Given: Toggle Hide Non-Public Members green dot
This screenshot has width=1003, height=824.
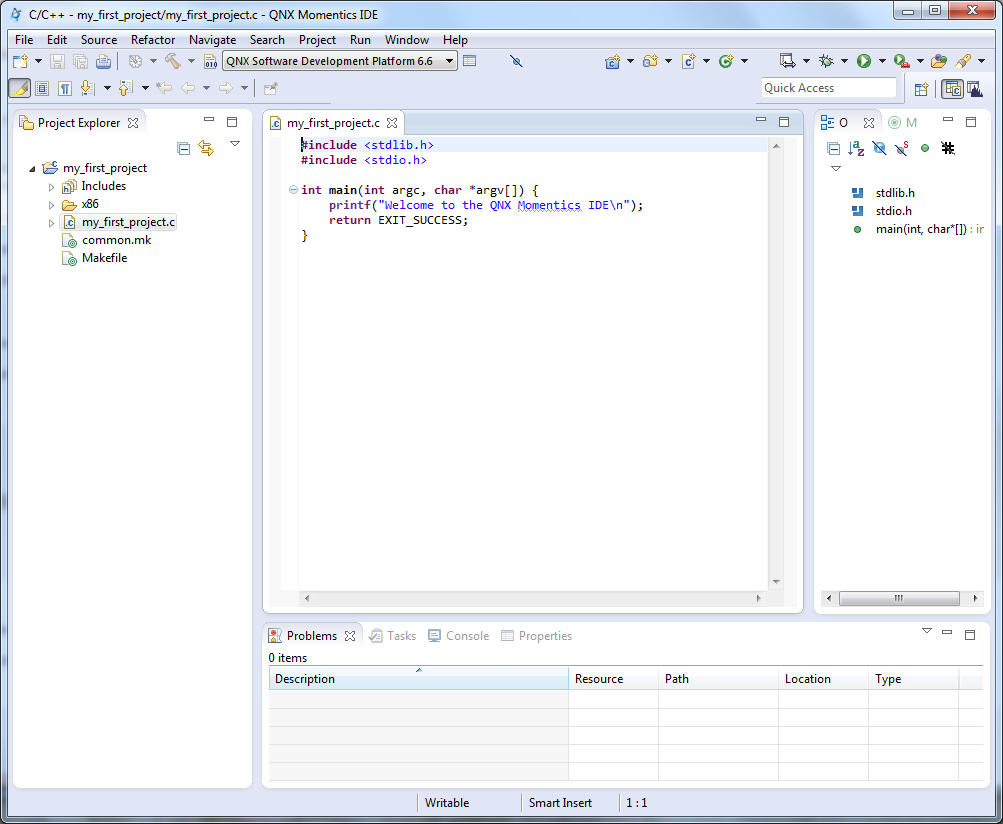Looking at the screenshot, I should click(x=925, y=148).
